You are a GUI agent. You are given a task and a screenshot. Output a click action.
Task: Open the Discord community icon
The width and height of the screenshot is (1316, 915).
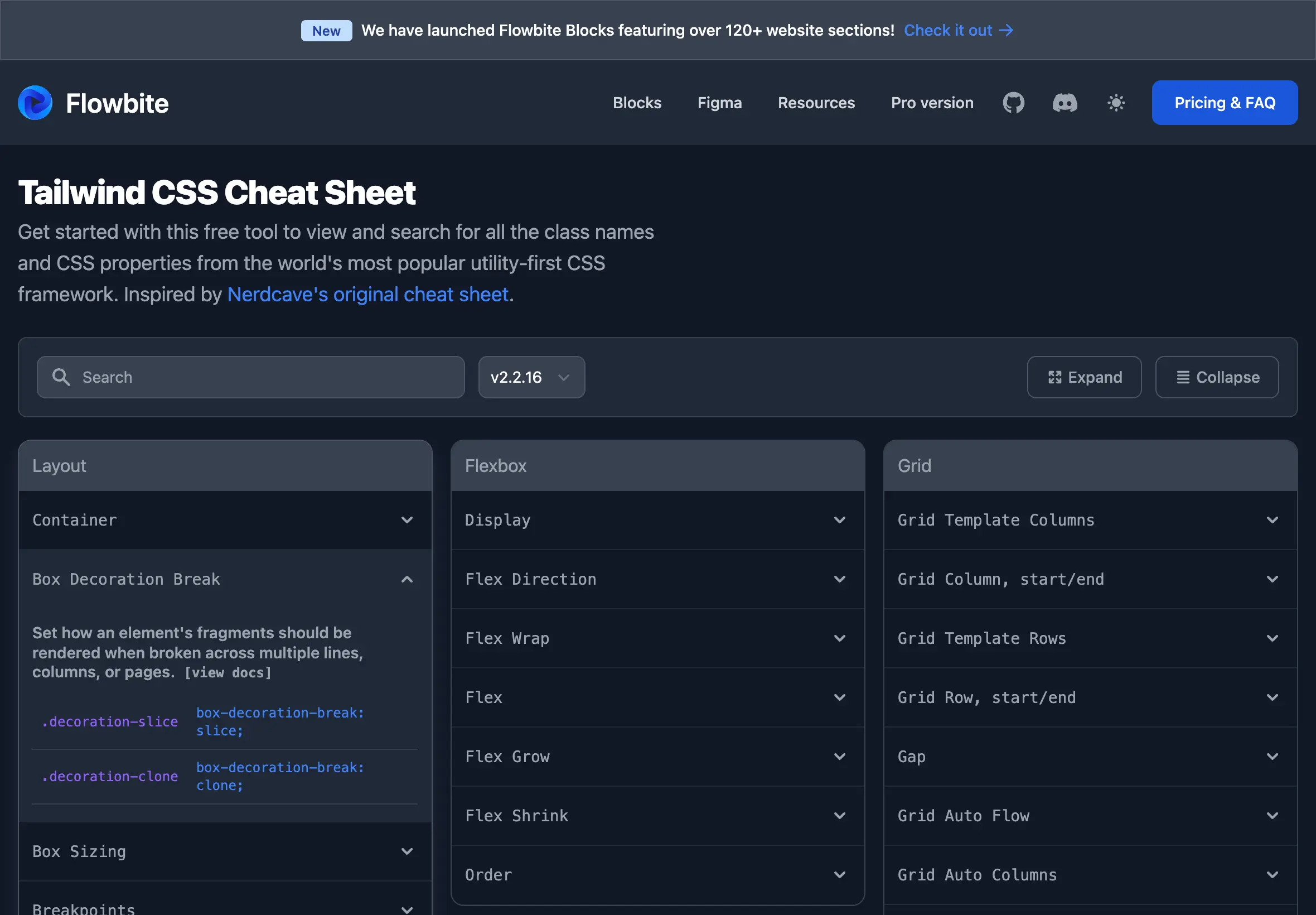1065,103
